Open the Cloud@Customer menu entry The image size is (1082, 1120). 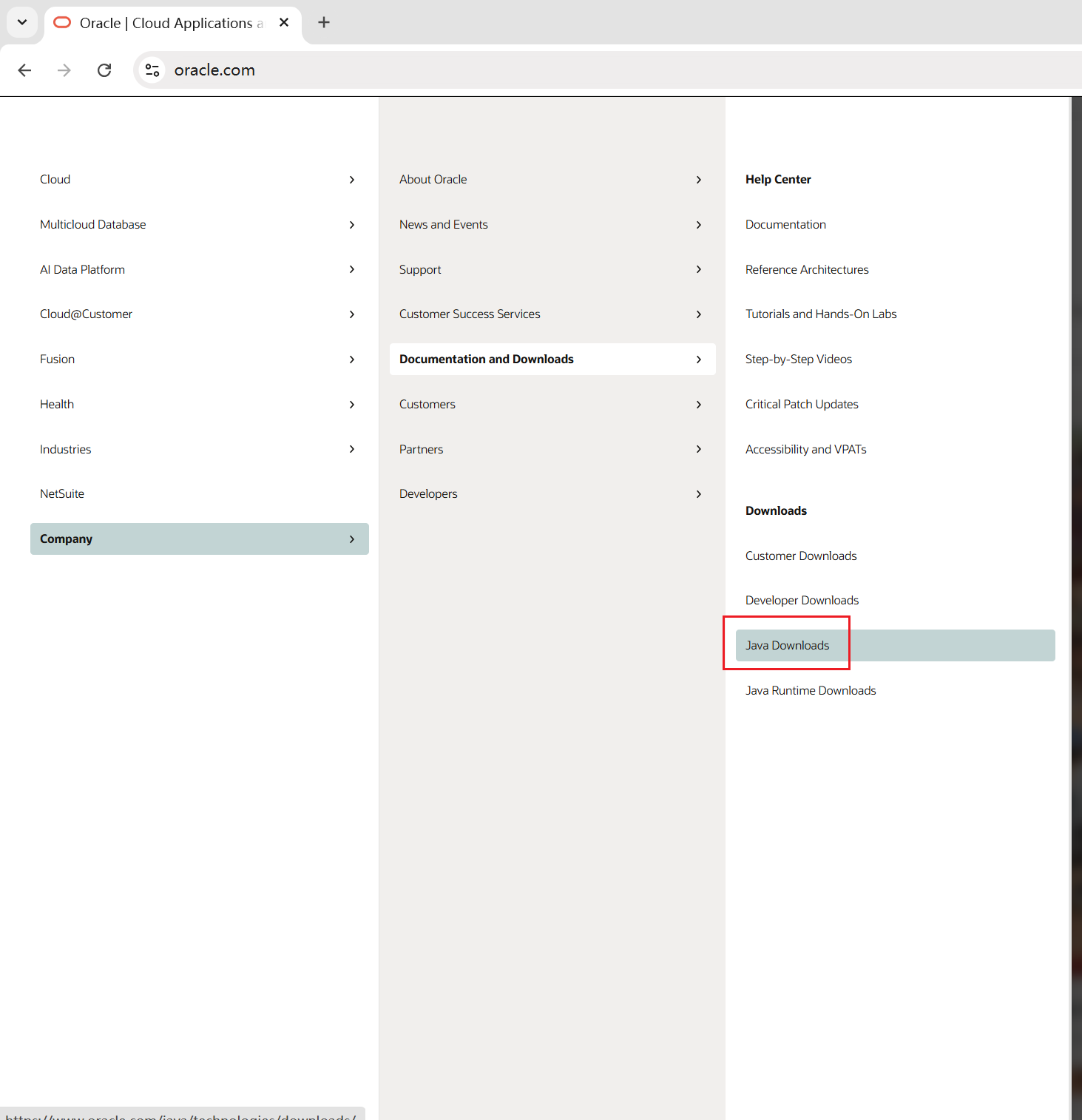[x=200, y=314]
